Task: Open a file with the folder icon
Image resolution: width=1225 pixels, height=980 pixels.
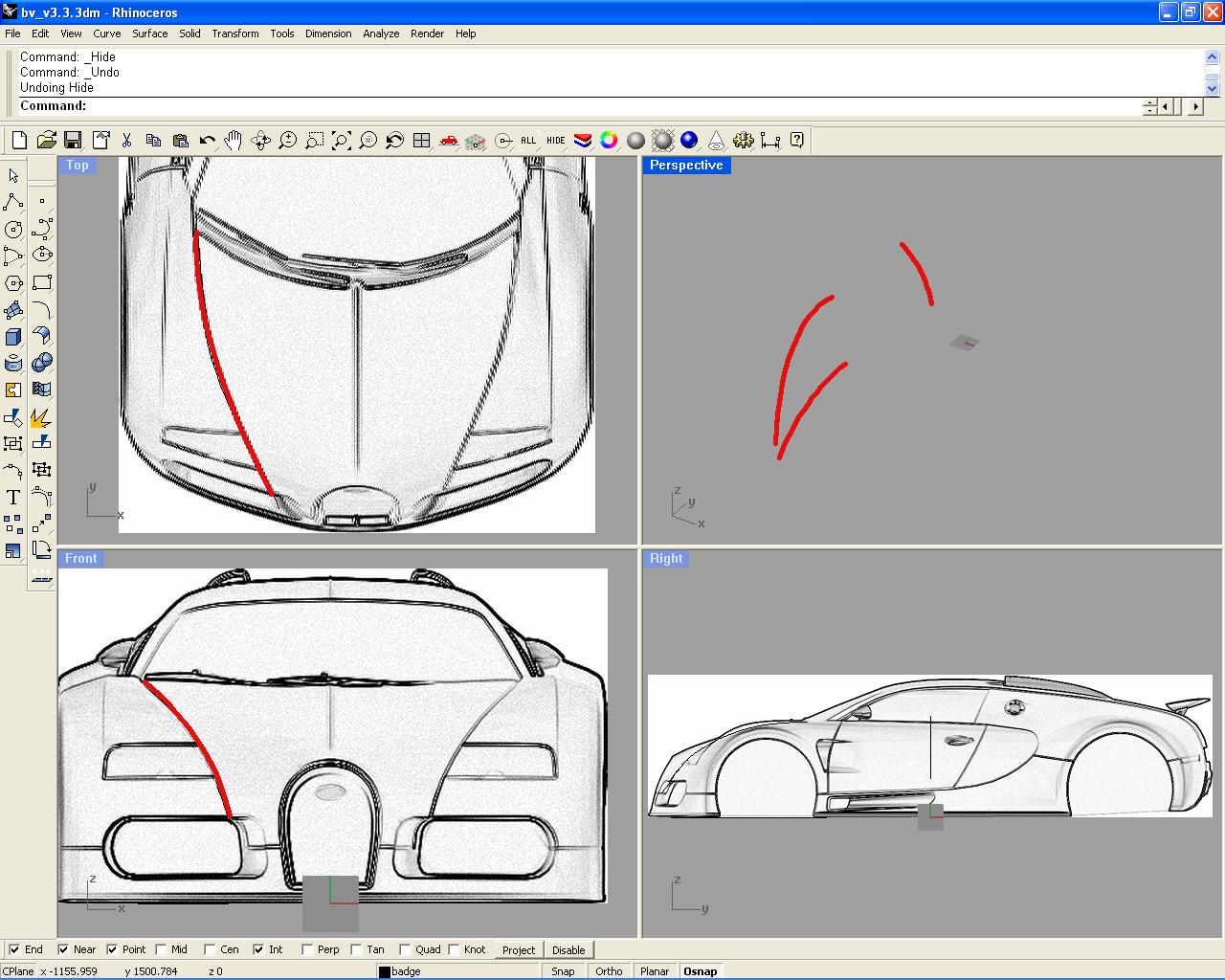Action: coord(46,141)
